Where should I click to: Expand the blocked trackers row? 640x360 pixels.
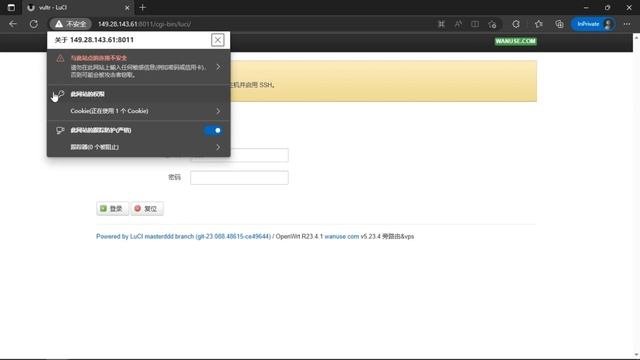pos(139,147)
